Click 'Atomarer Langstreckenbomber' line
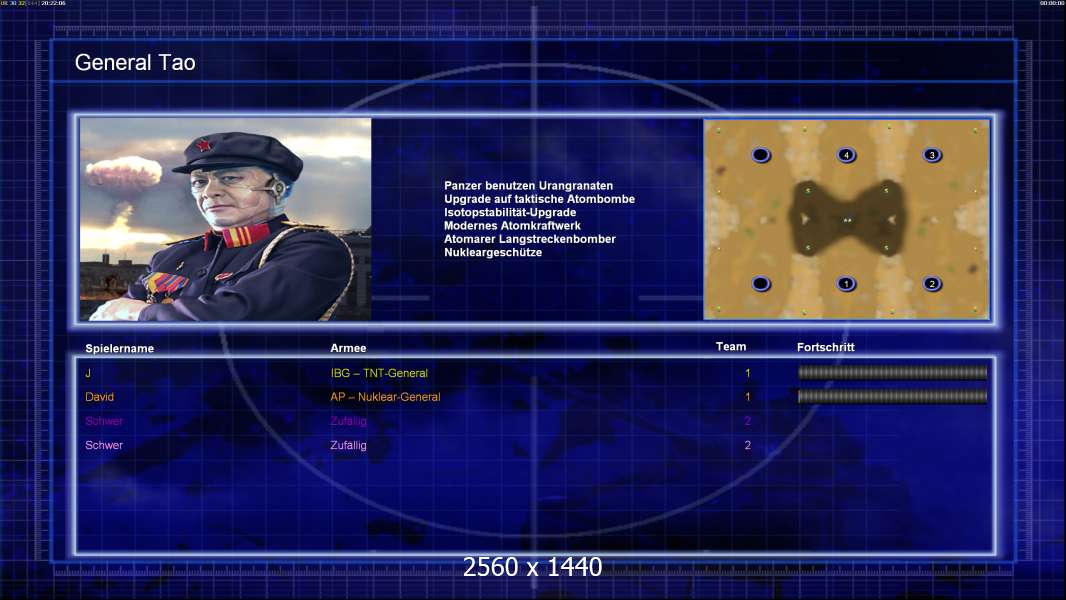This screenshot has width=1066, height=600. [530, 239]
